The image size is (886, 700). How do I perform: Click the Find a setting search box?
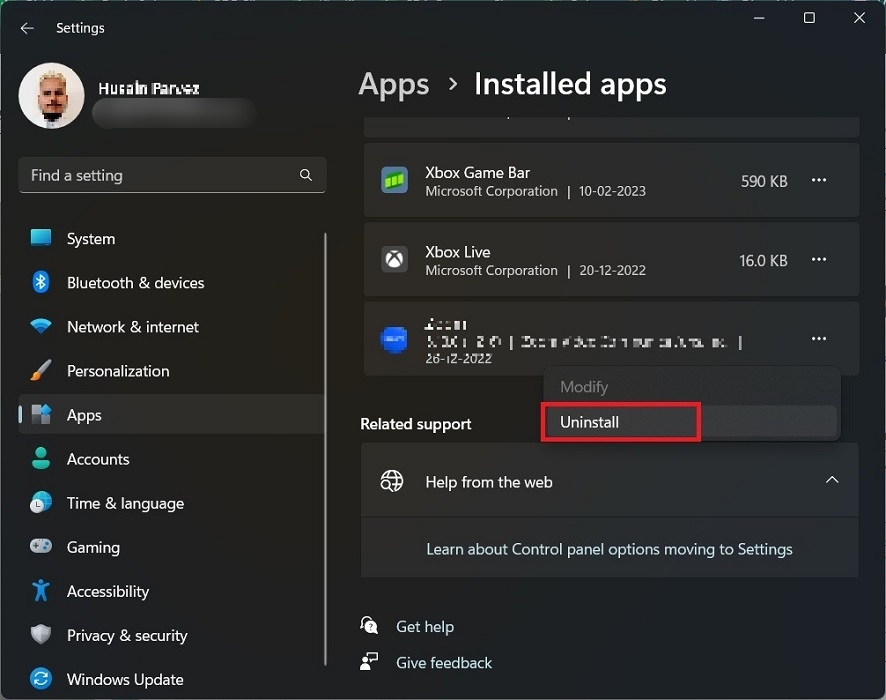172,175
